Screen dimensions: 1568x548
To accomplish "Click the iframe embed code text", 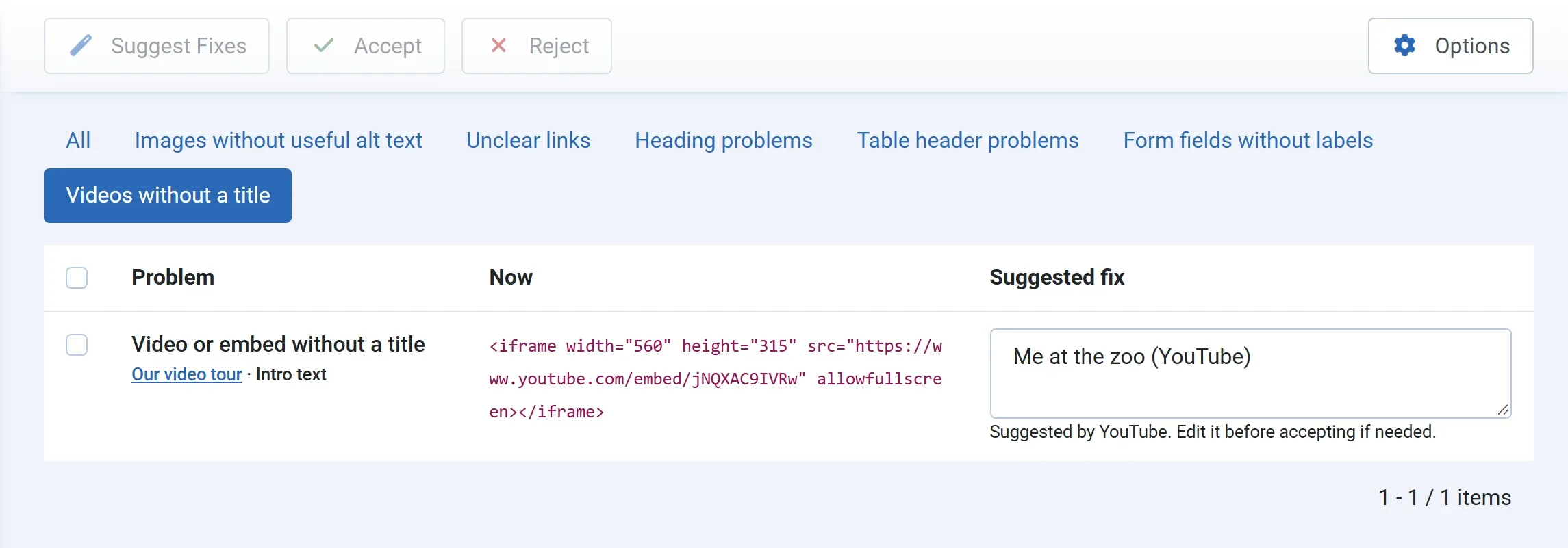I will (x=716, y=379).
